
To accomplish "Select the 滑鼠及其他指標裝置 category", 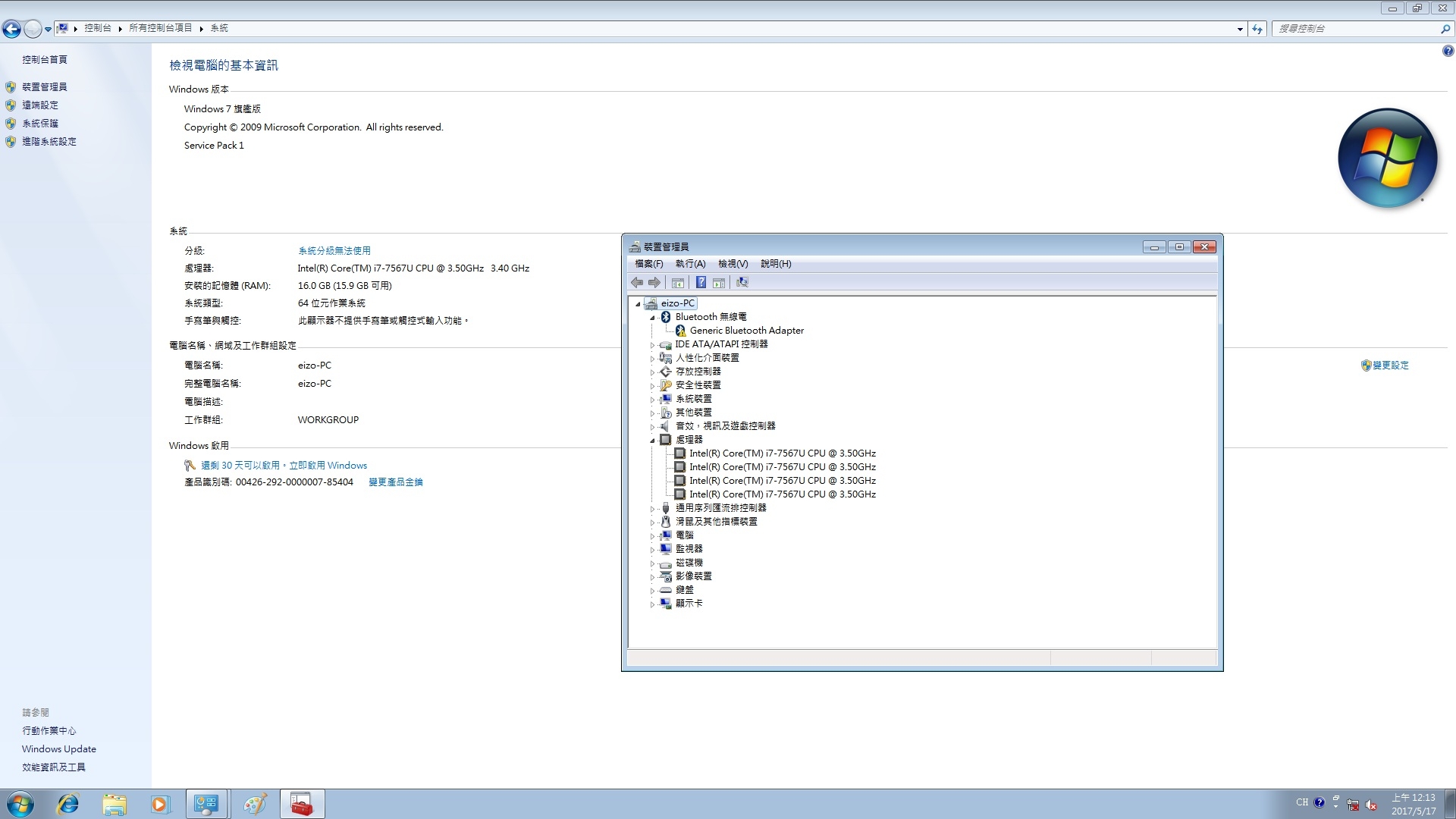I will 716,522.
